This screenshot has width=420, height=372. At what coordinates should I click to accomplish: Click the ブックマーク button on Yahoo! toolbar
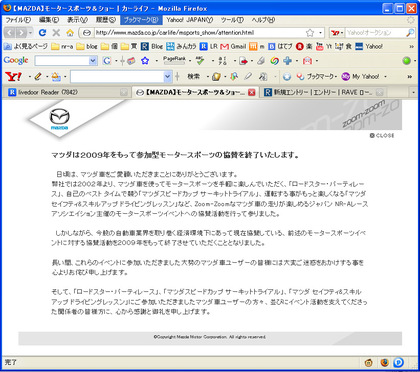[317, 77]
